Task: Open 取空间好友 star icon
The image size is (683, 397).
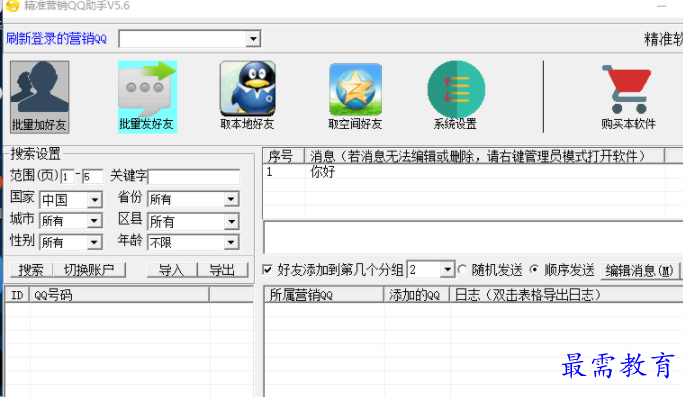Action: [355, 95]
